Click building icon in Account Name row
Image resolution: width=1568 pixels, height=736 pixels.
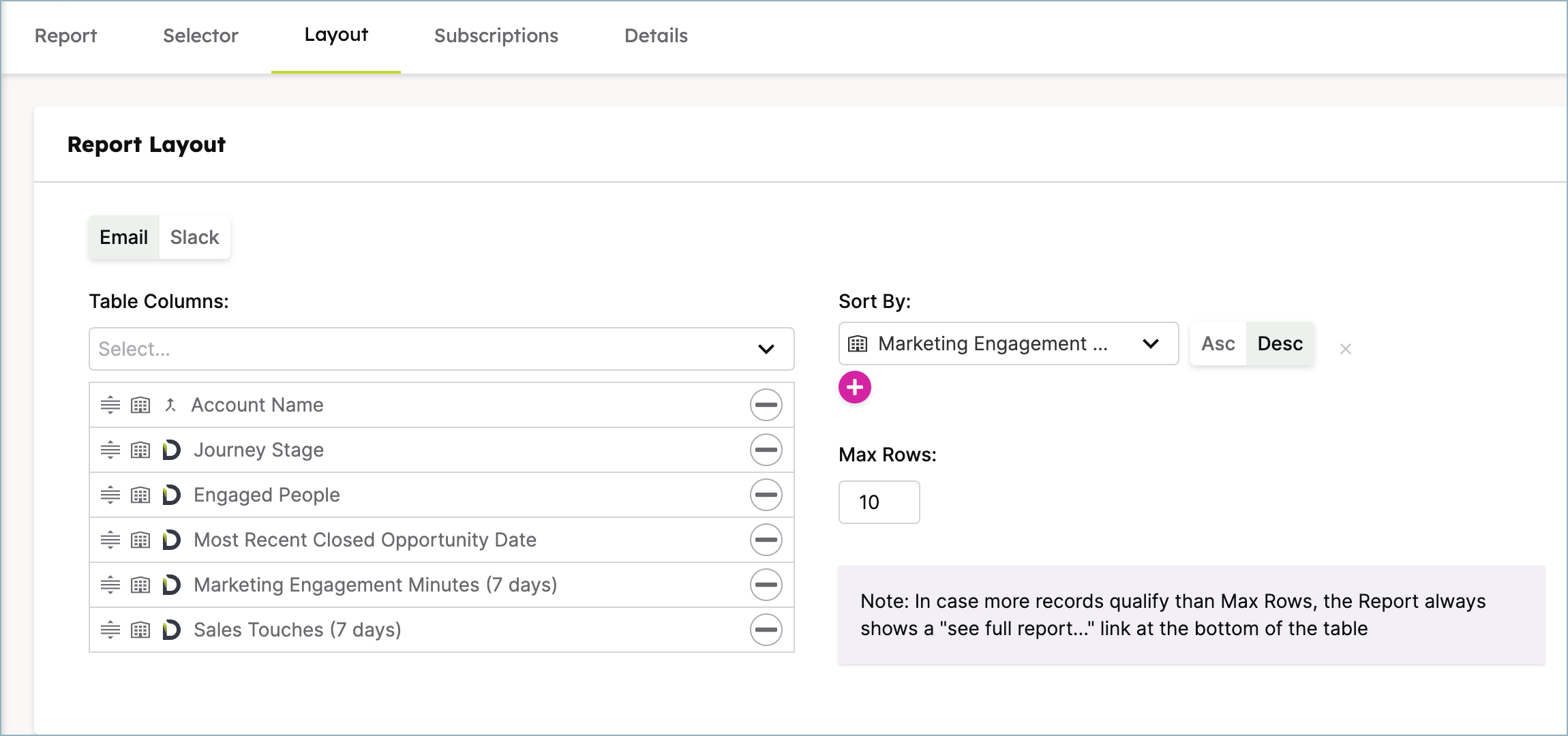[x=140, y=405]
